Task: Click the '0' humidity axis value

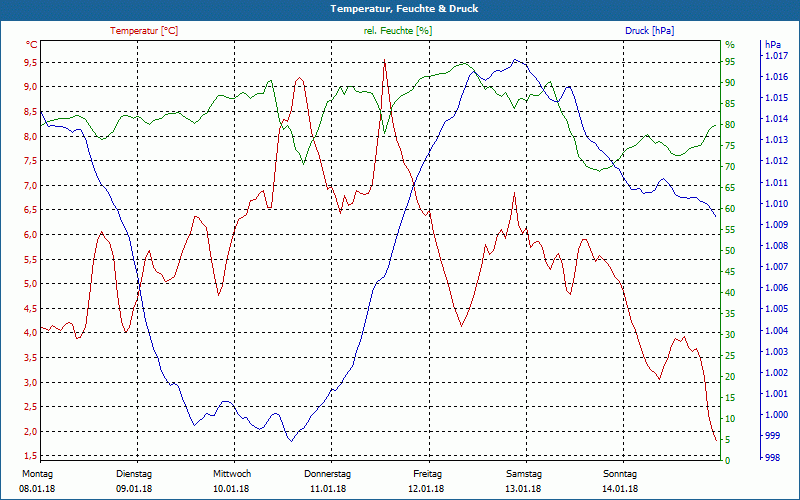Action: point(728,460)
